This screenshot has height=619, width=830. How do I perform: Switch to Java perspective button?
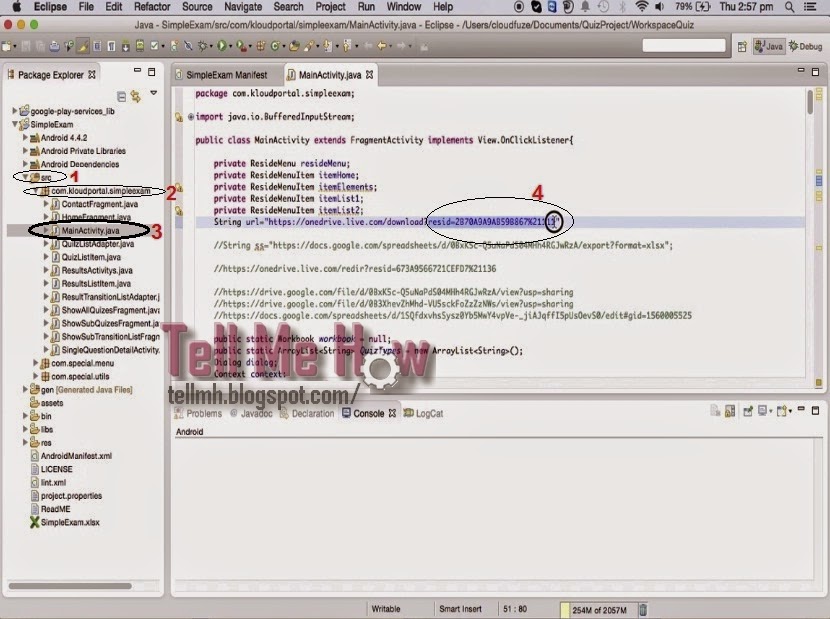pos(769,47)
